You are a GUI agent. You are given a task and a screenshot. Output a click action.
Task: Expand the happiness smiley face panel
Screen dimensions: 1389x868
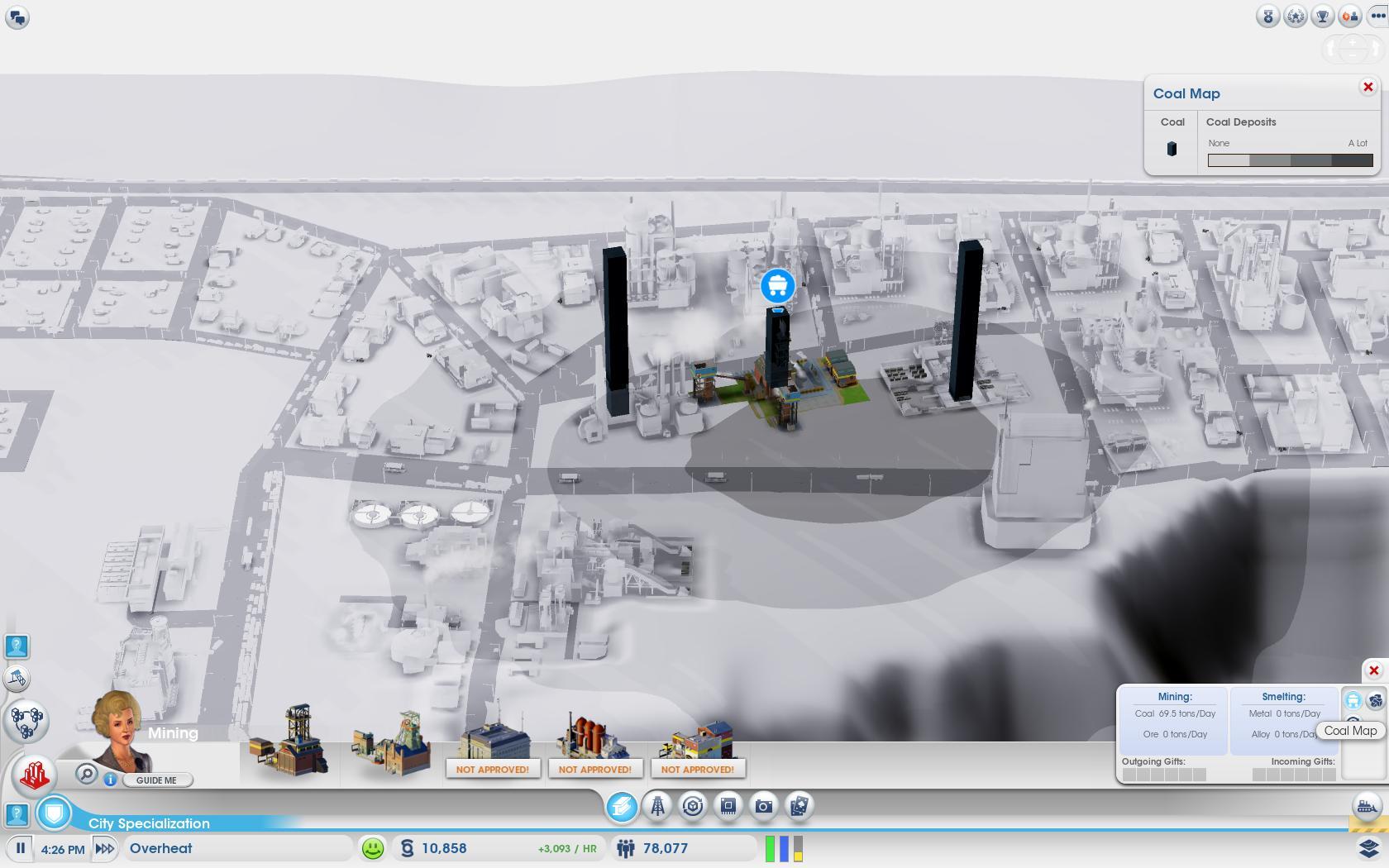(x=373, y=848)
